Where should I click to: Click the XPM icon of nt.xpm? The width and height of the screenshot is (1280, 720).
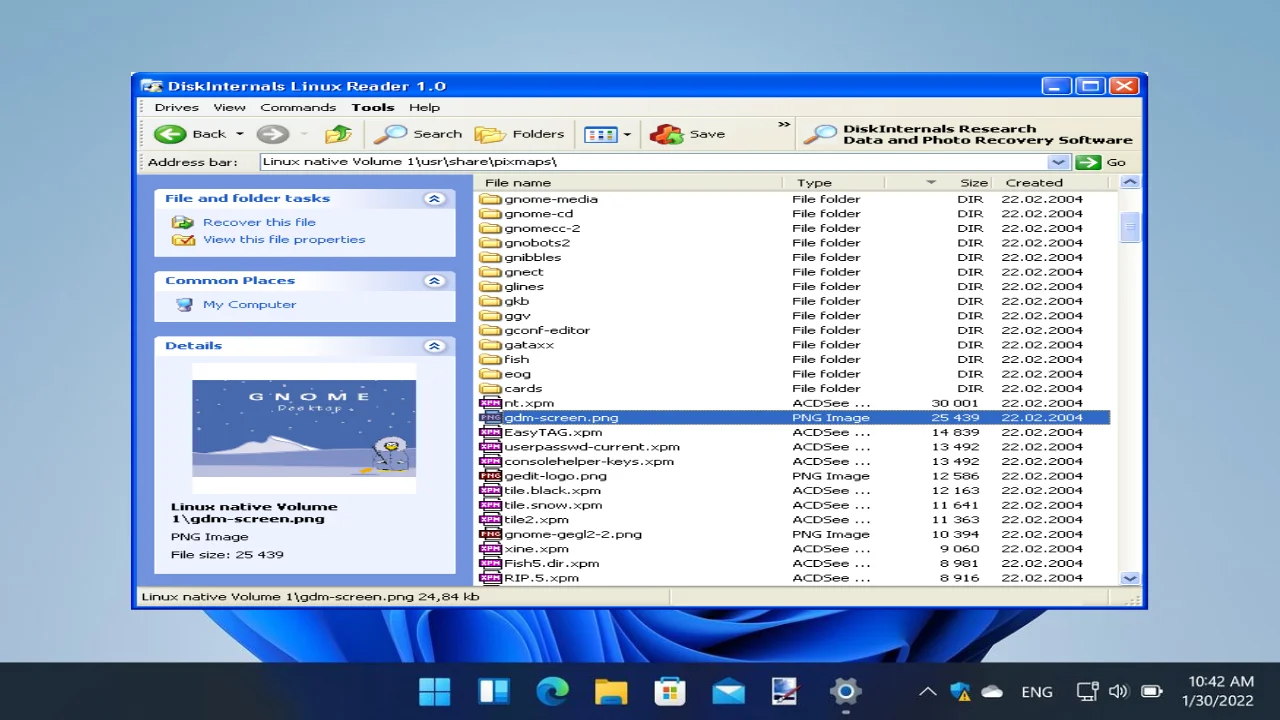point(490,403)
